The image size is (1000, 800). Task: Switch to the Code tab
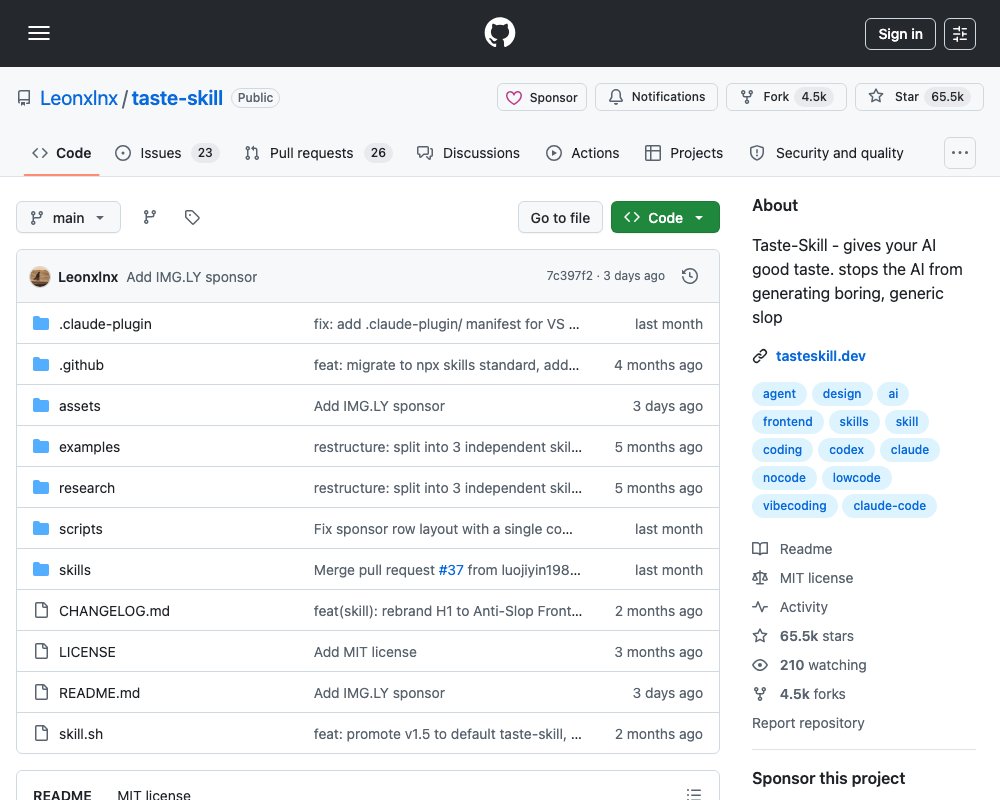tap(62, 153)
